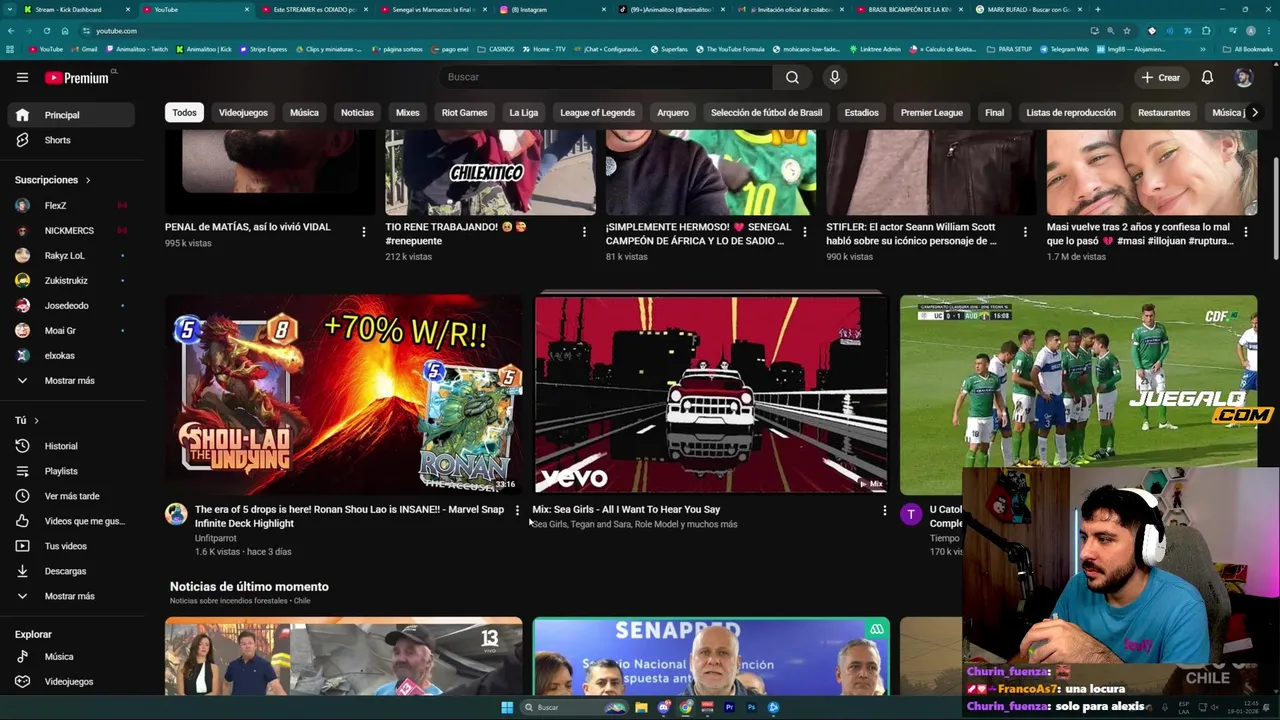Open the Unfitparrot channel name link
The height and width of the screenshot is (720, 1280).
pyautogui.click(x=215, y=538)
